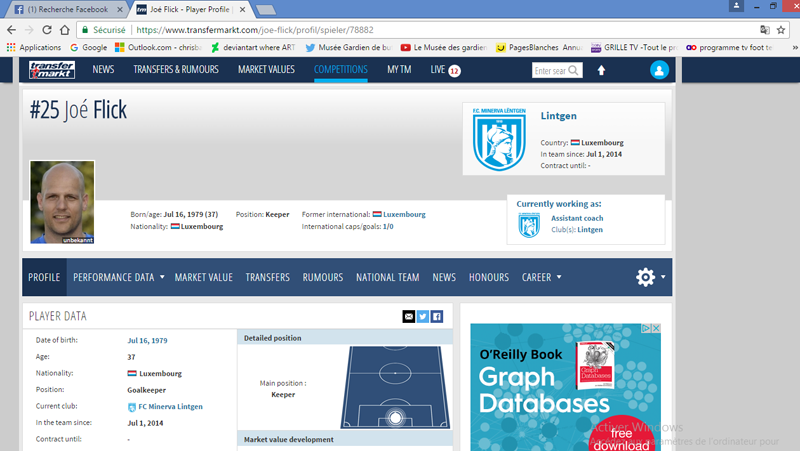Viewport: 800px width, 451px height.
Task: Click the upward arrow icon in Transfermarkt header
Action: coord(602,70)
